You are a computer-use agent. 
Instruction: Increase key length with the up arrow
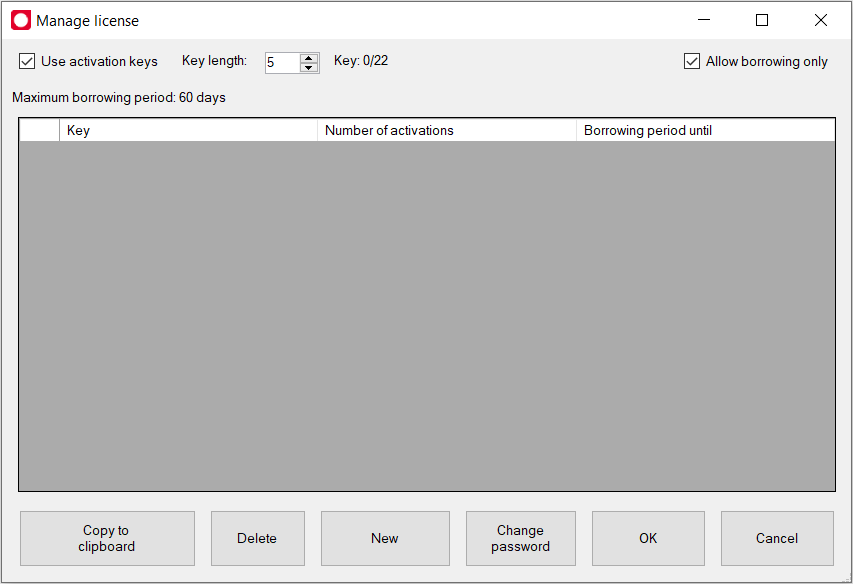309,58
